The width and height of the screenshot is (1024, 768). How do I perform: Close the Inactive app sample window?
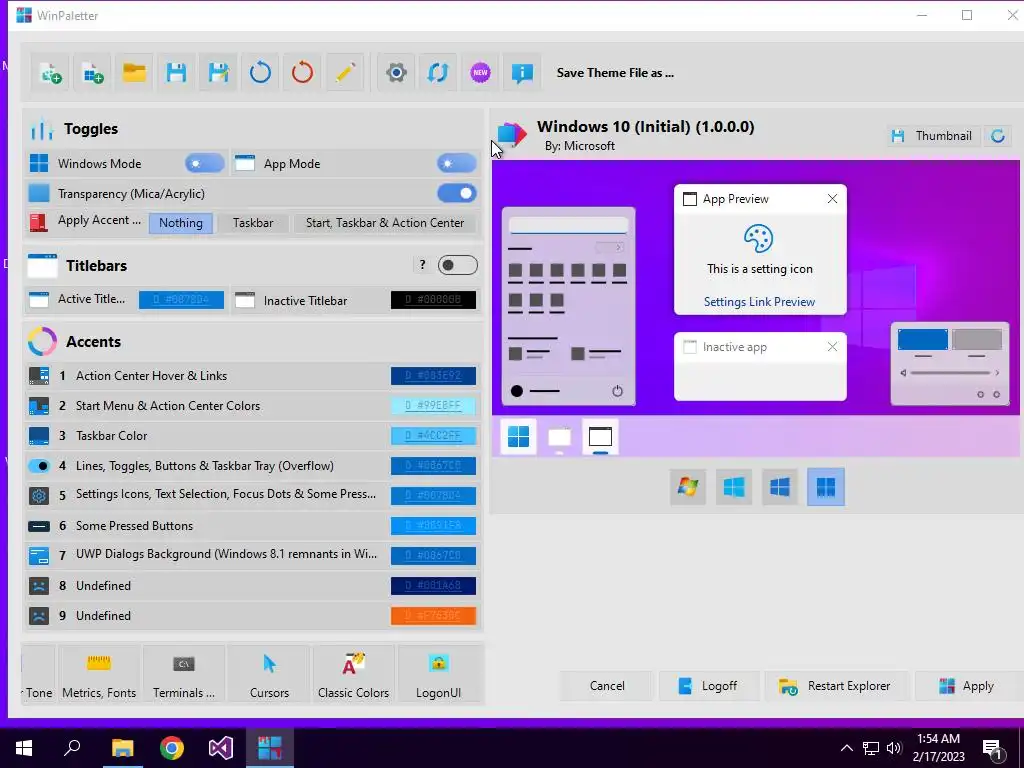point(832,347)
